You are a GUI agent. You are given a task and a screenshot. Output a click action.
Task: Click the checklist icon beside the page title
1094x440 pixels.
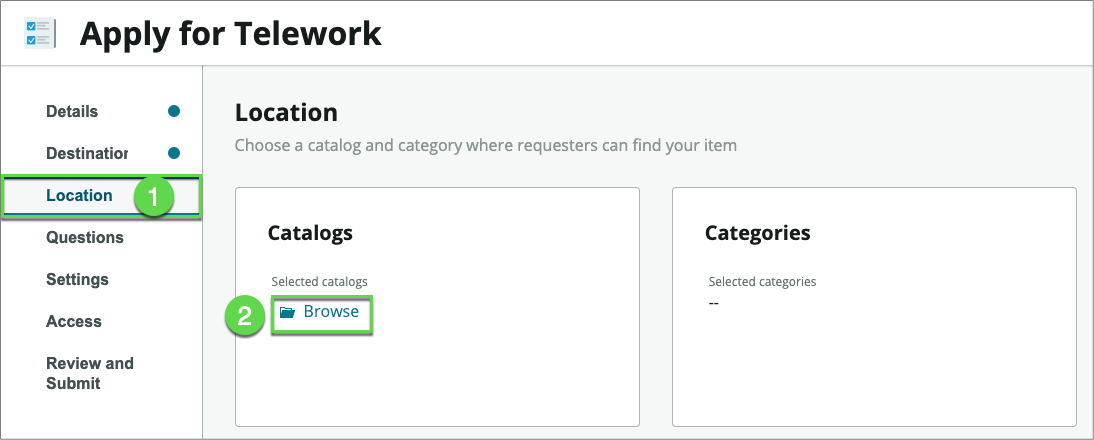click(38, 33)
